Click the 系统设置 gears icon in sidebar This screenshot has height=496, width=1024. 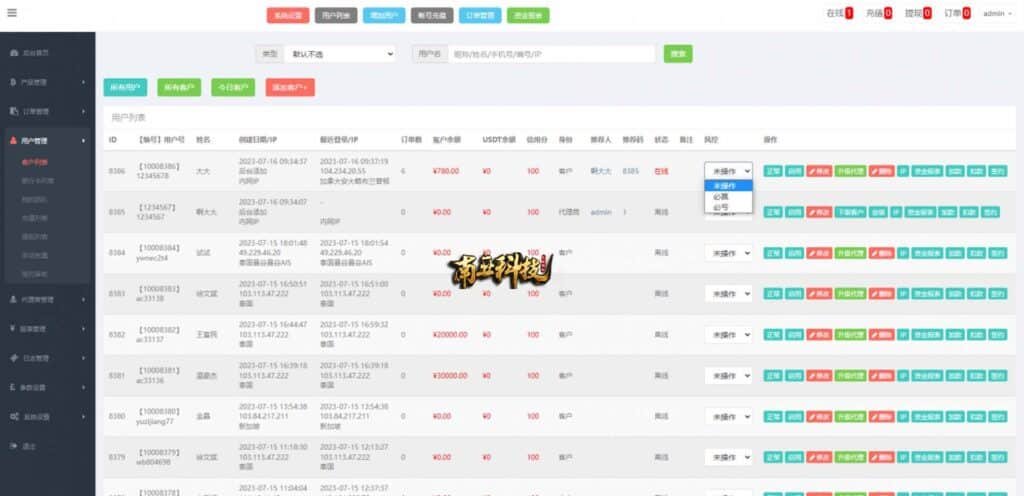[x=12, y=416]
